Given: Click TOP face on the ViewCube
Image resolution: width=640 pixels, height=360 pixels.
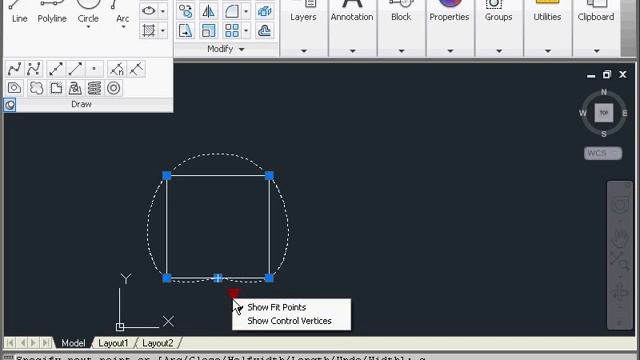Looking at the screenshot, I should pos(604,113).
